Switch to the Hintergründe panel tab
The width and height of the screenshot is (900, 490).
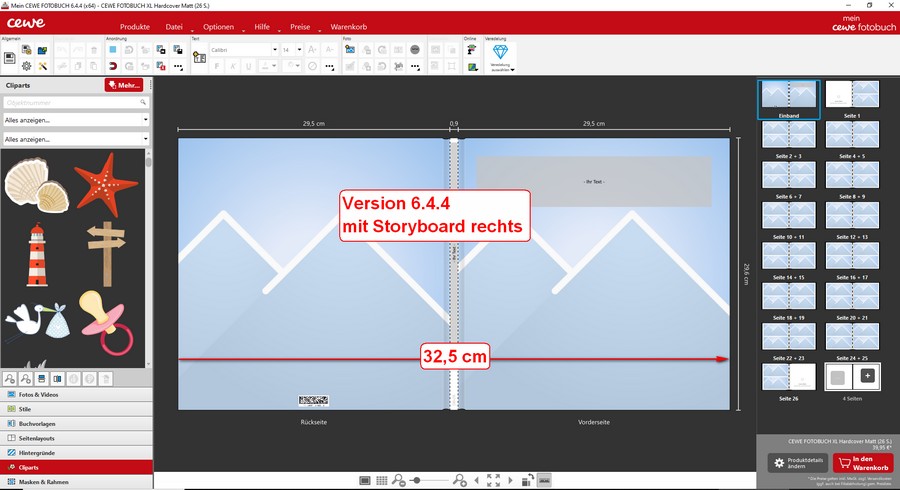pyautogui.click(x=76, y=452)
